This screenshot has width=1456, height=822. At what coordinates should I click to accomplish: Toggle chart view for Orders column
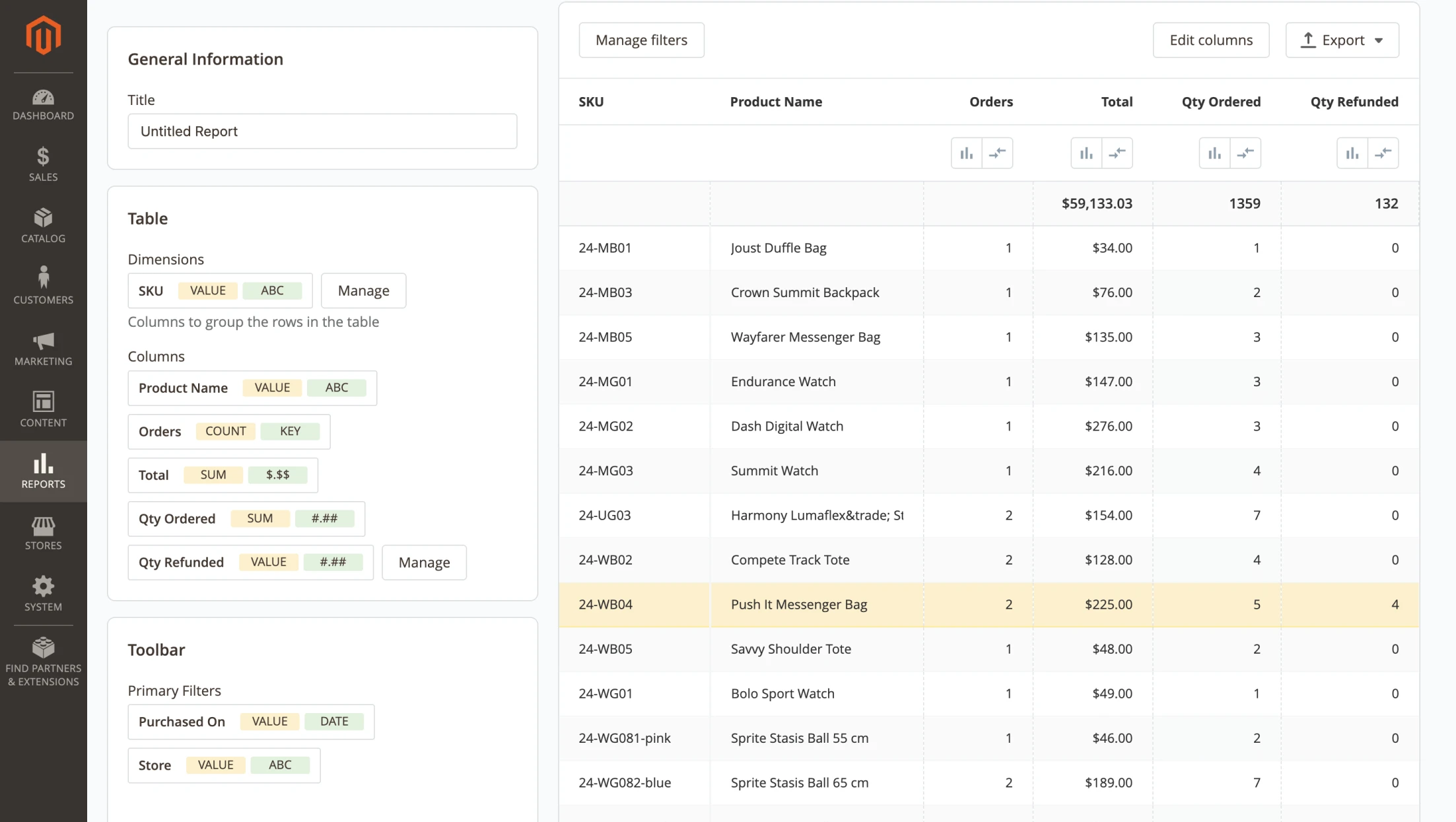point(966,153)
